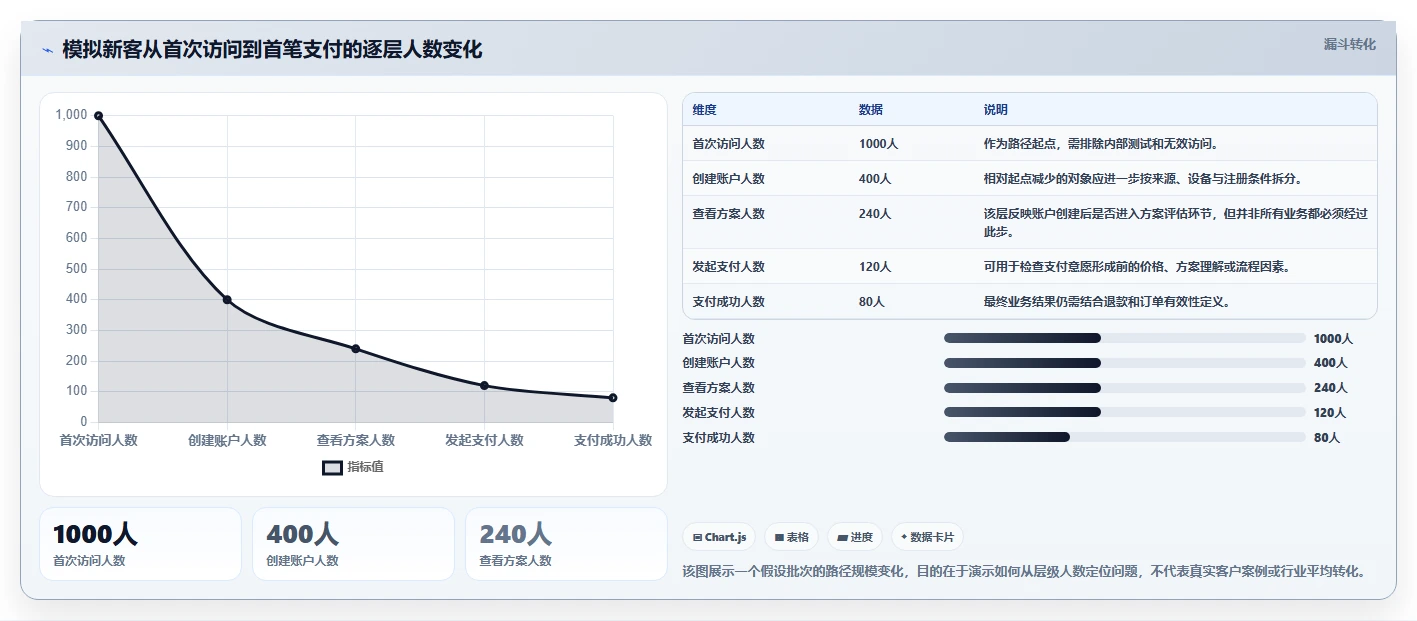This screenshot has height=621, width=1417.
Task: Click description starting 该层反映账户创建后
Action: (x=1176, y=223)
